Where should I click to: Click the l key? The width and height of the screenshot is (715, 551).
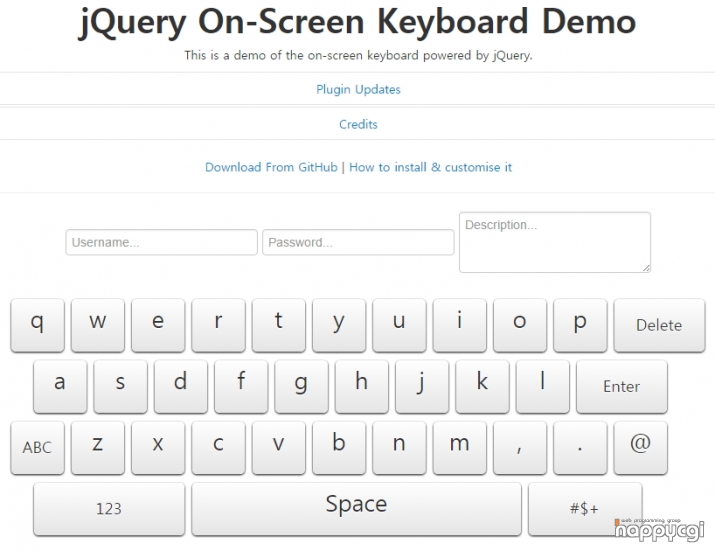[x=543, y=386]
